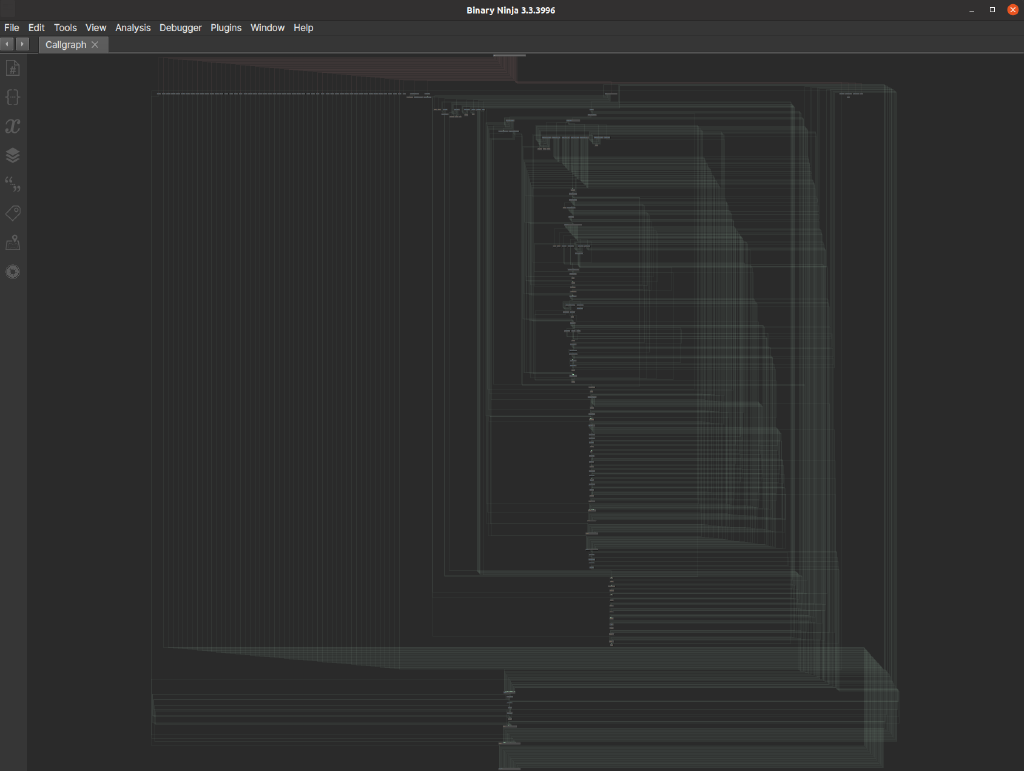
Task: Open the Tools menu
Action: (65, 27)
